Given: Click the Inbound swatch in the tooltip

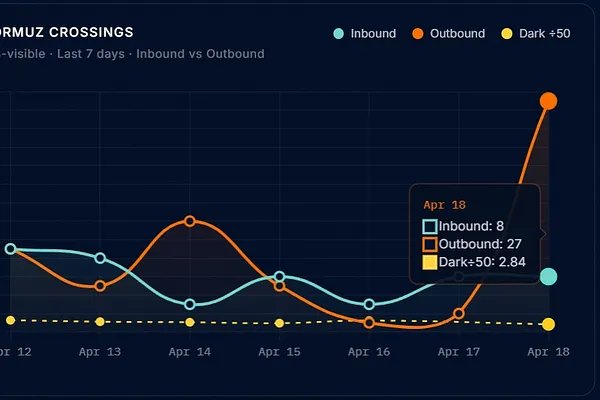Looking at the screenshot, I should (430, 227).
